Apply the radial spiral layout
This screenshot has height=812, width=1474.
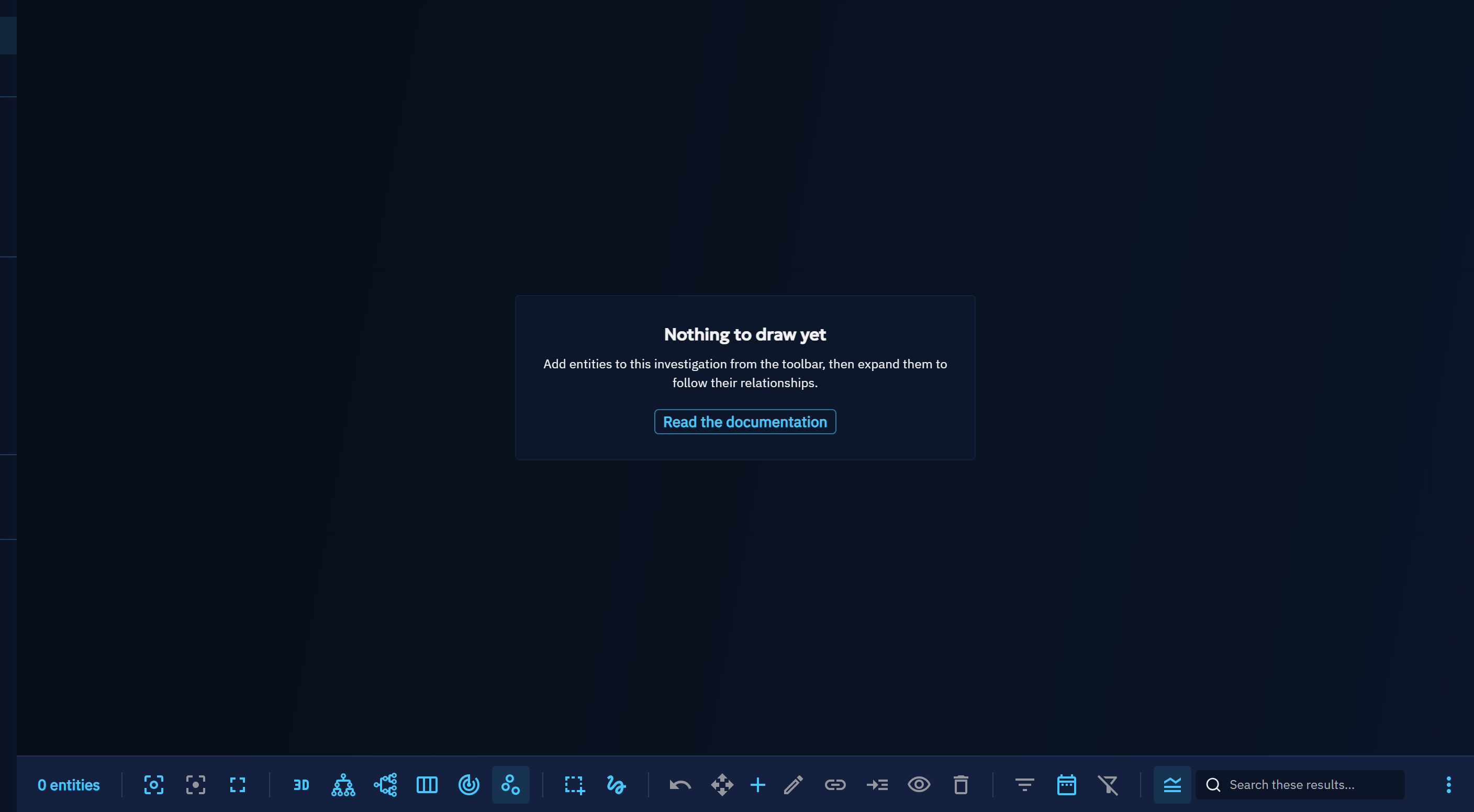coord(468,785)
